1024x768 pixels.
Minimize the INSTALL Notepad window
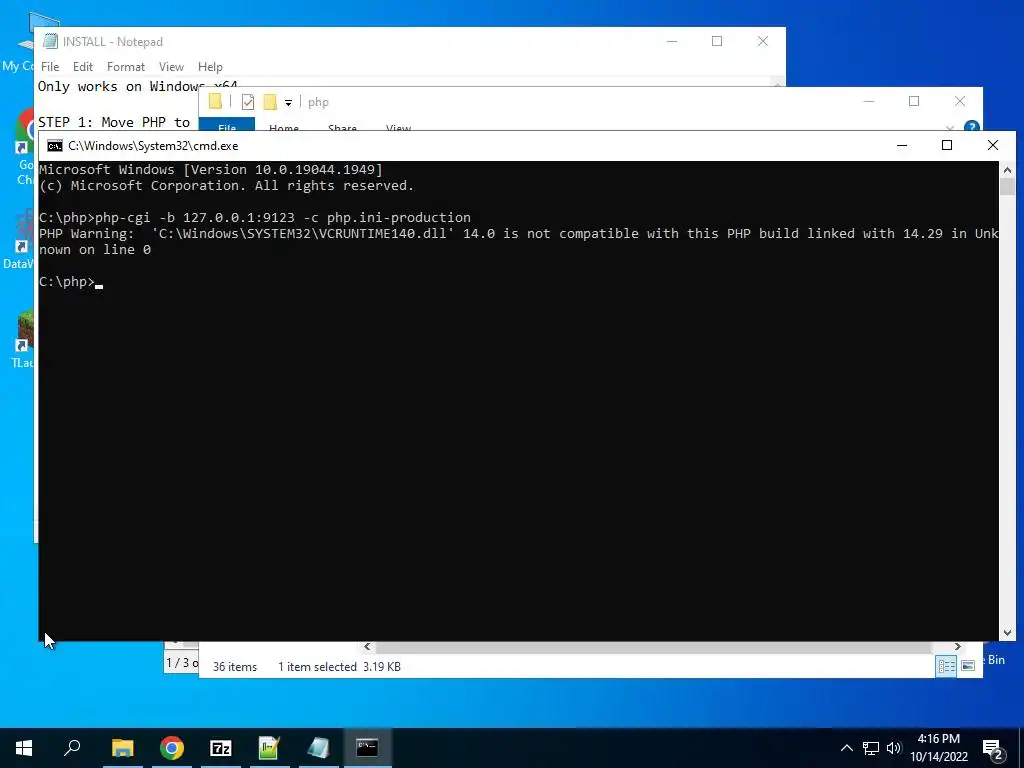[672, 41]
